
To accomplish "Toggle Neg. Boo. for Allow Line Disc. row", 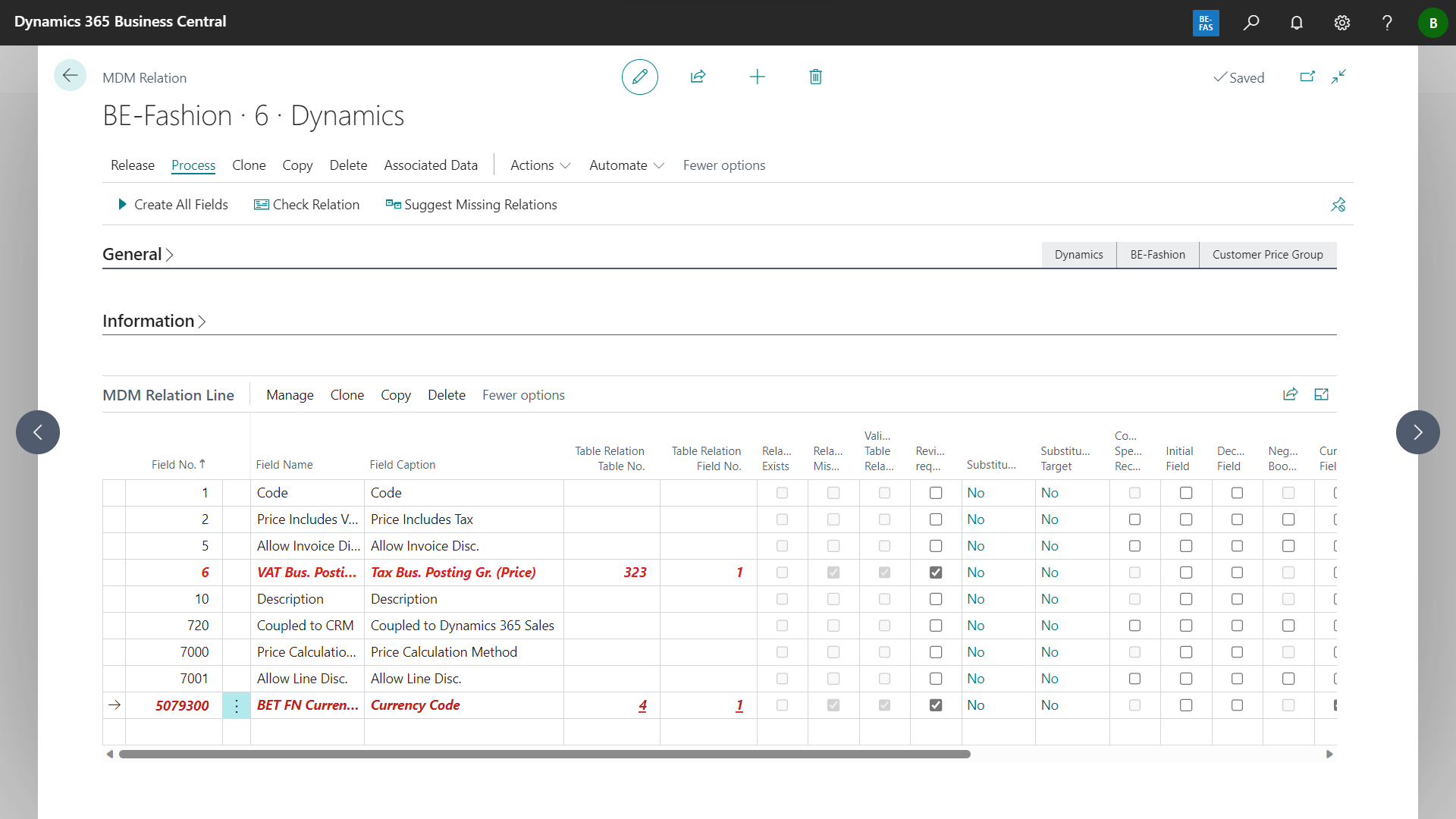I will (1288, 679).
